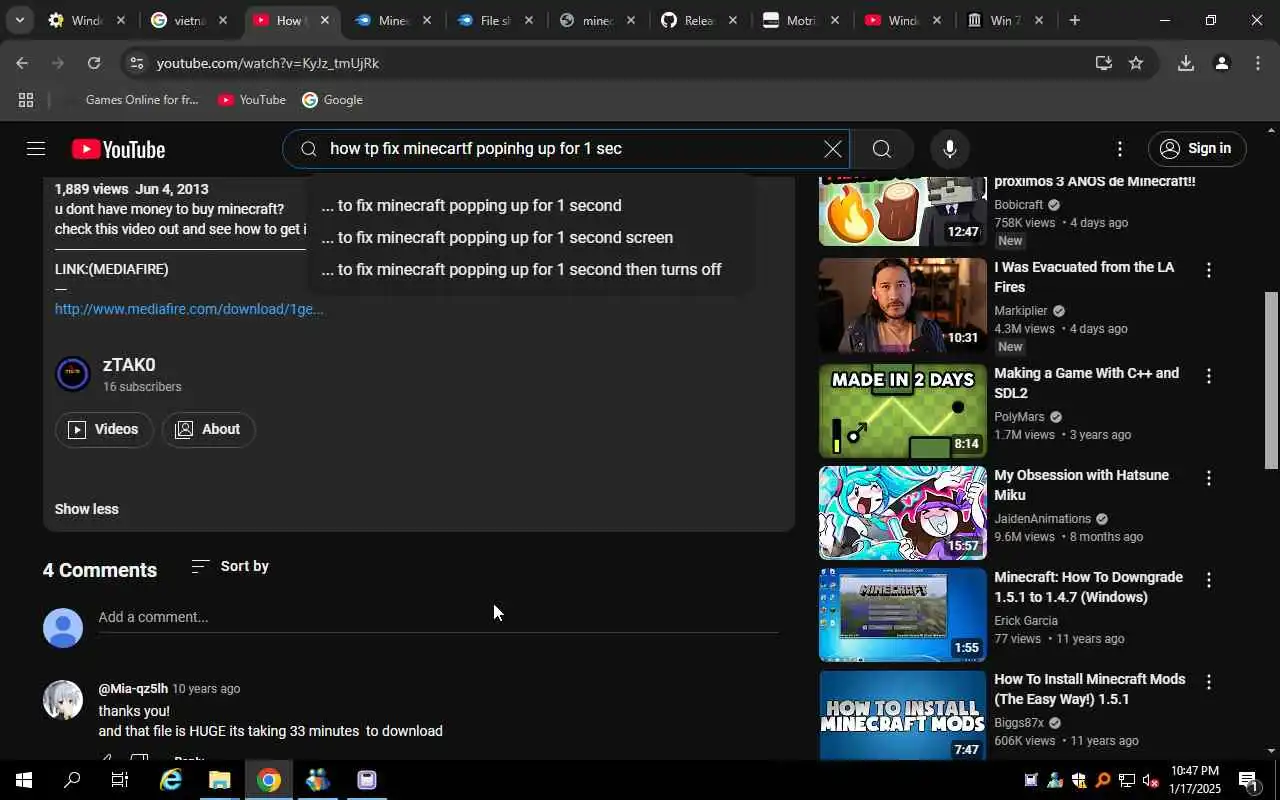Open the Windows Start button
Screen dimensions: 1280x800
24,780
